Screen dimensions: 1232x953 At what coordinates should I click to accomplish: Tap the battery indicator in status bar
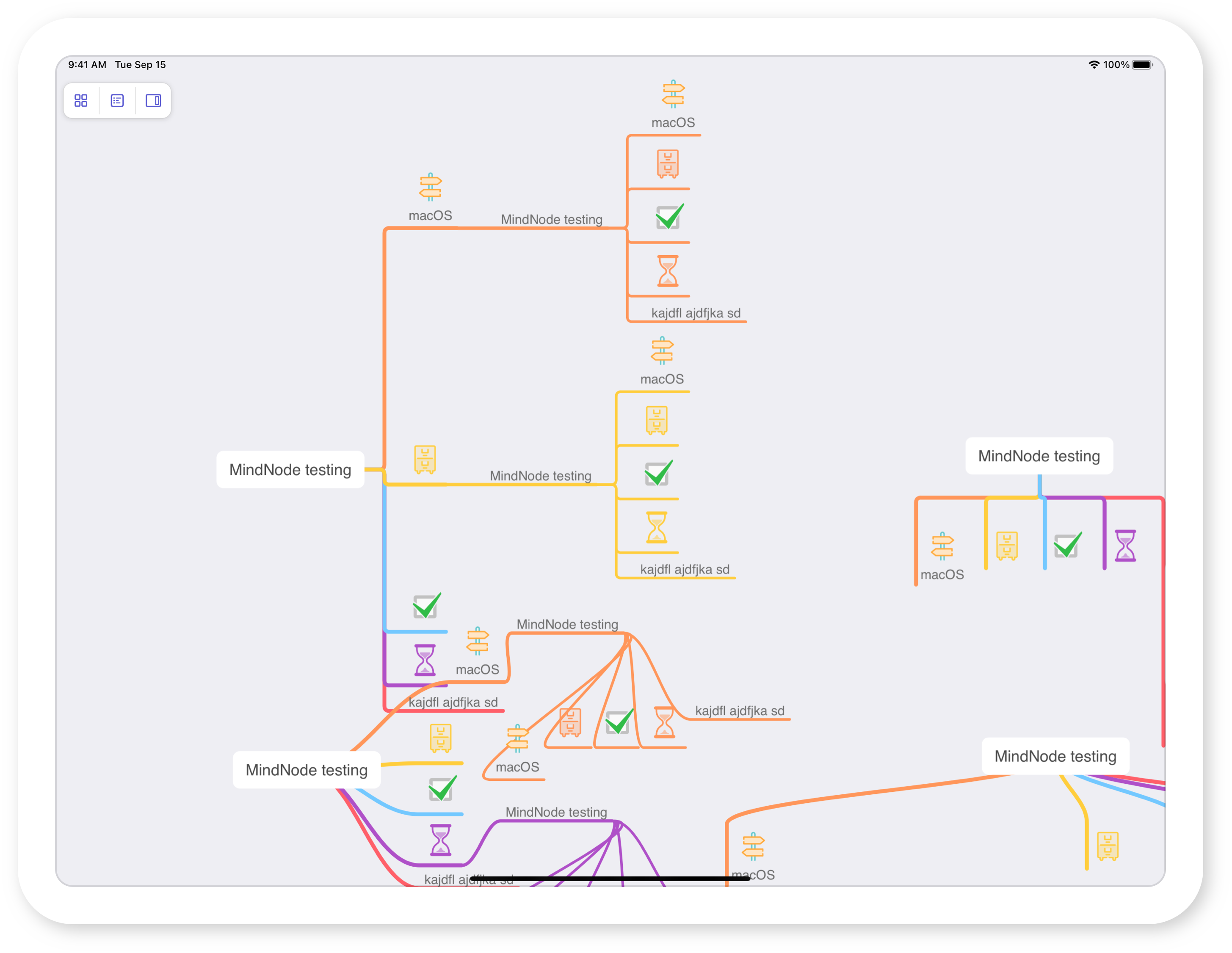1142,65
